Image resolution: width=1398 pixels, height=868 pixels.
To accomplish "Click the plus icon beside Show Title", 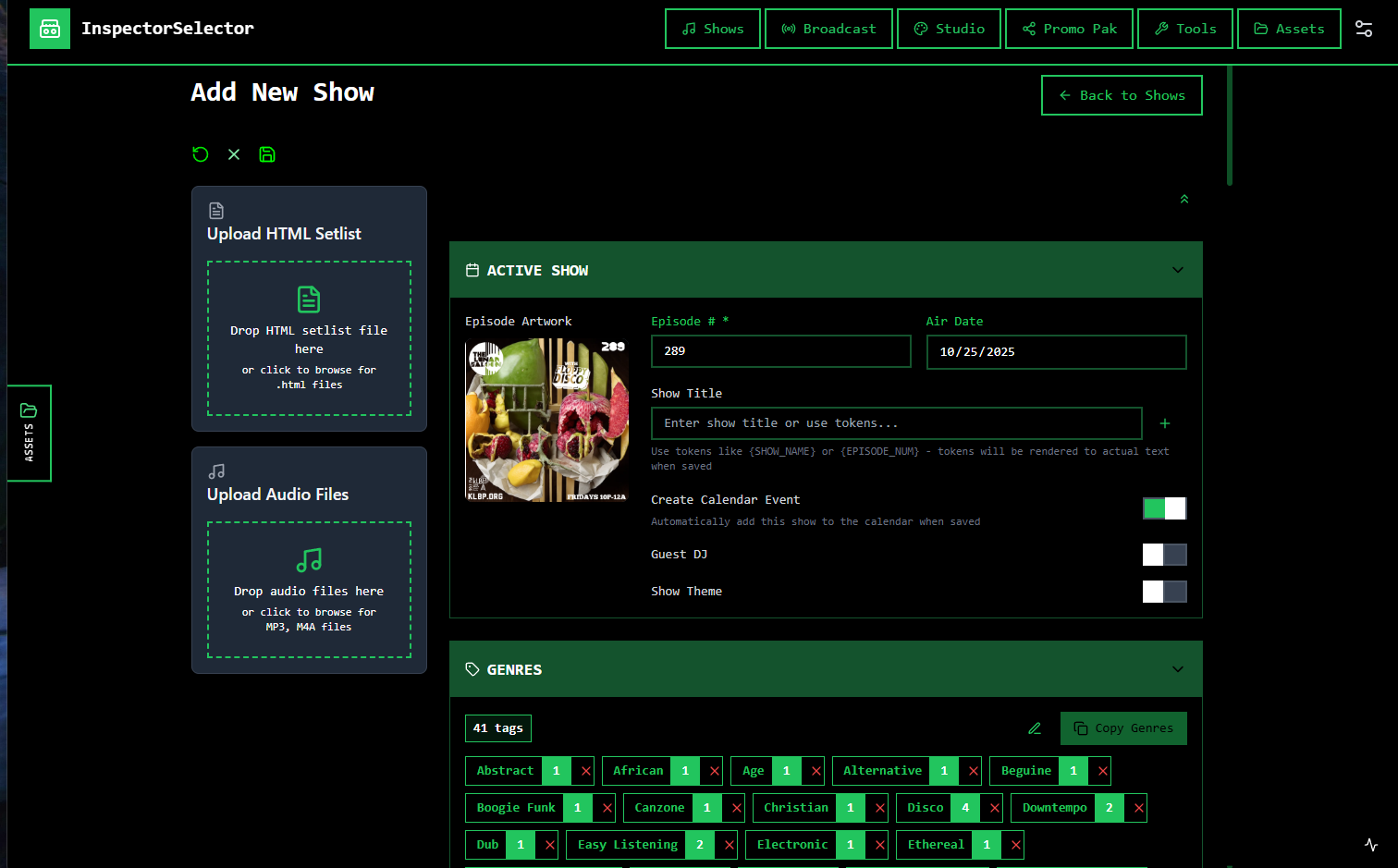I will tap(1165, 423).
